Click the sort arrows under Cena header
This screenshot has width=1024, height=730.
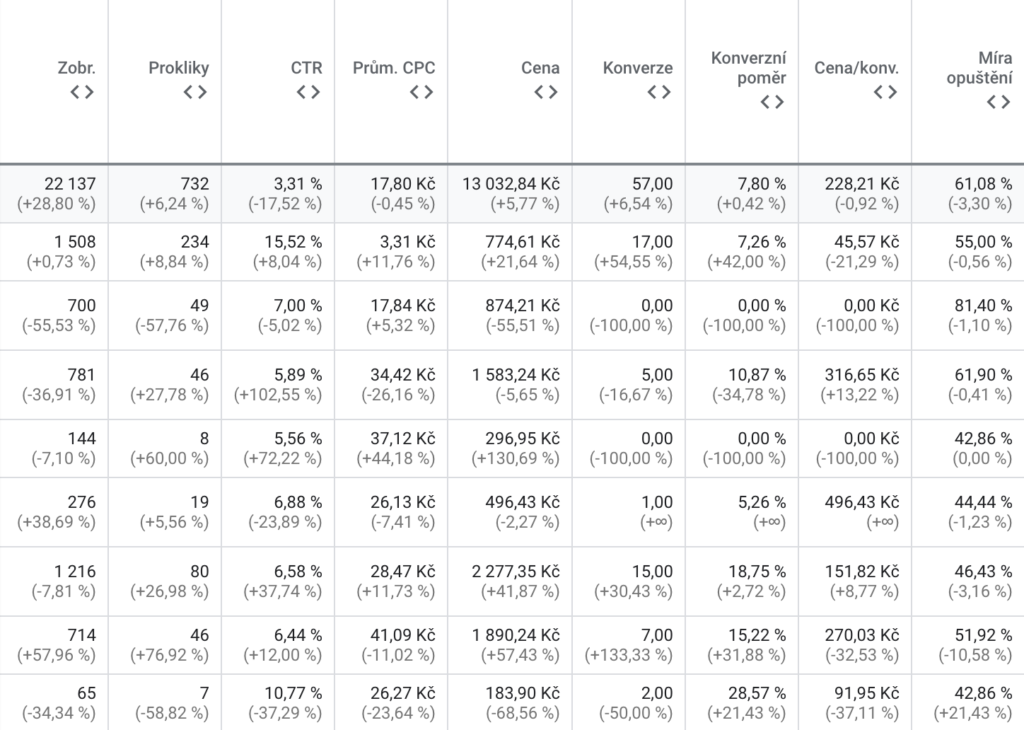coord(546,92)
